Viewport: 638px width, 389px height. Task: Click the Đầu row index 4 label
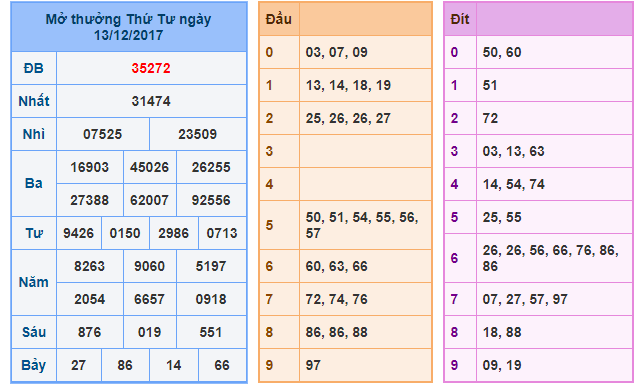269,184
